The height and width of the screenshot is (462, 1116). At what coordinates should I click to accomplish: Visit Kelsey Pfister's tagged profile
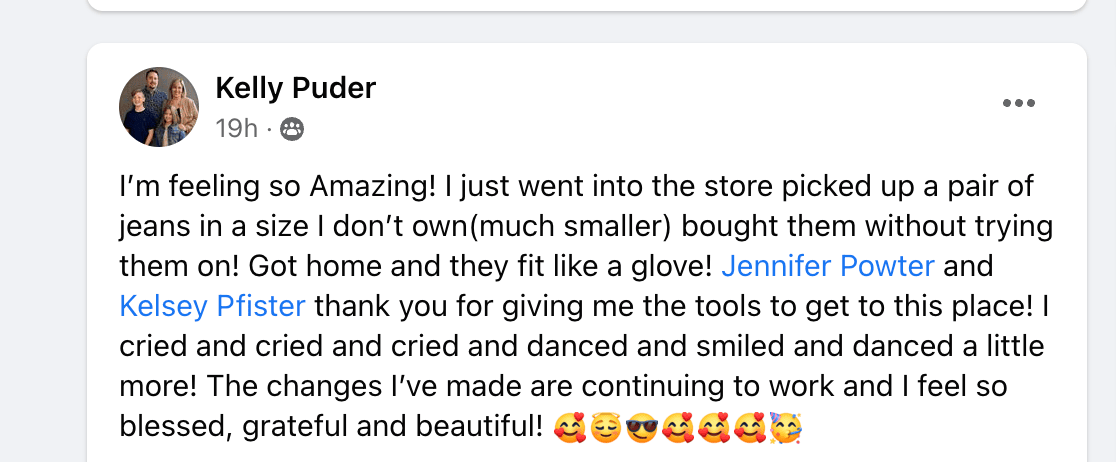(x=213, y=306)
